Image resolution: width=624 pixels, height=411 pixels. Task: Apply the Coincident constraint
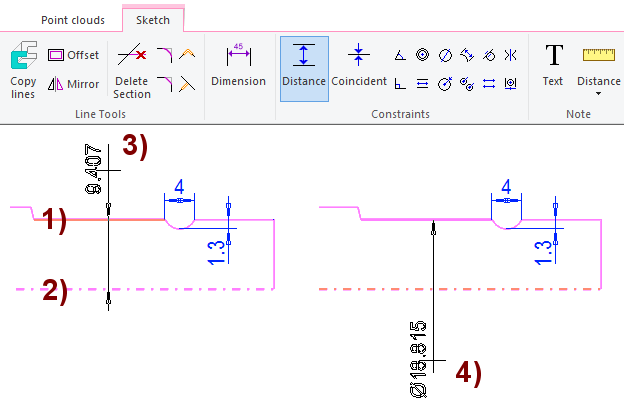359,65
